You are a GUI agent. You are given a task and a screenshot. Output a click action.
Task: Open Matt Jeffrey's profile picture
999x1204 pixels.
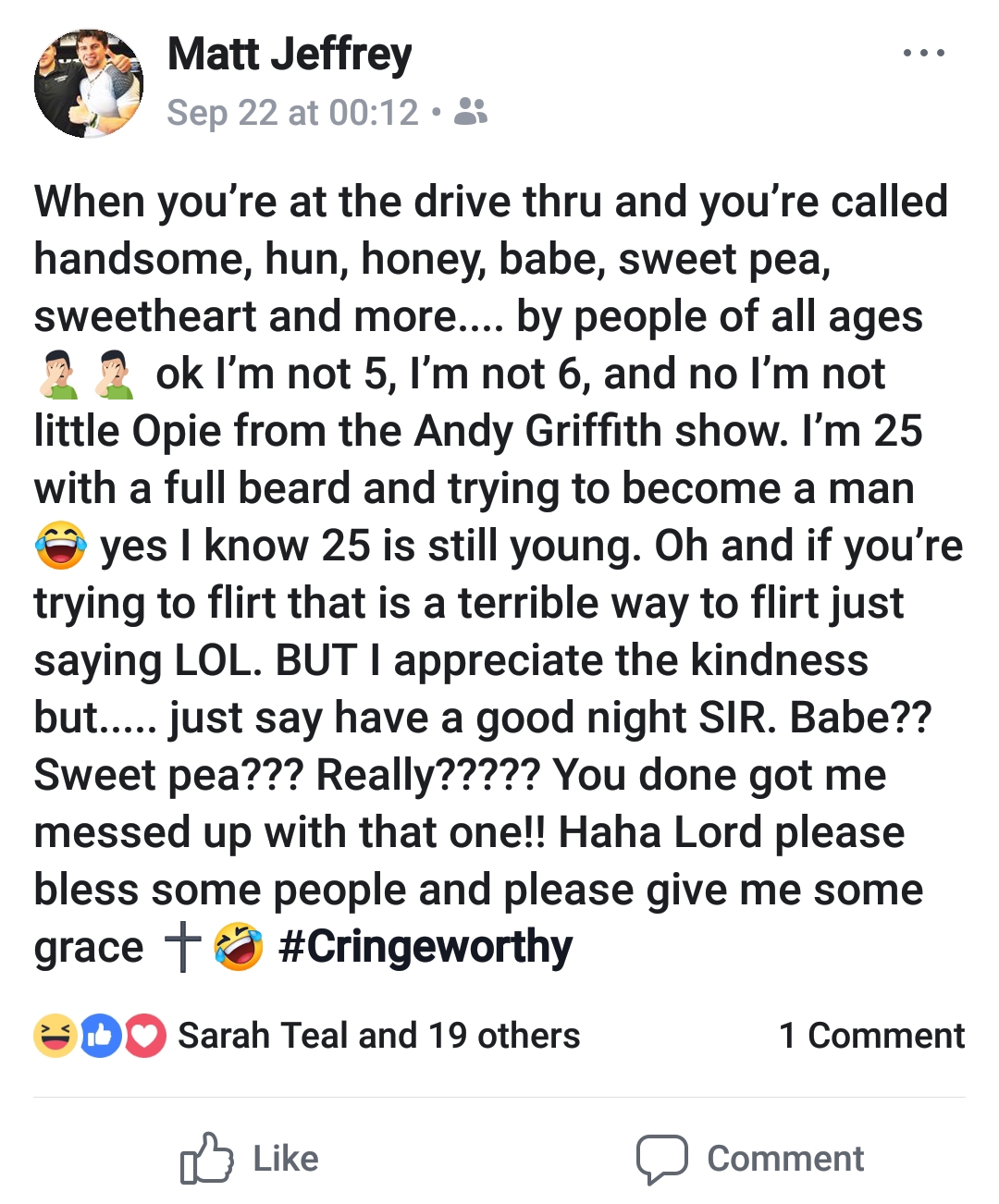pyautogui.click(x=89, y=83)
